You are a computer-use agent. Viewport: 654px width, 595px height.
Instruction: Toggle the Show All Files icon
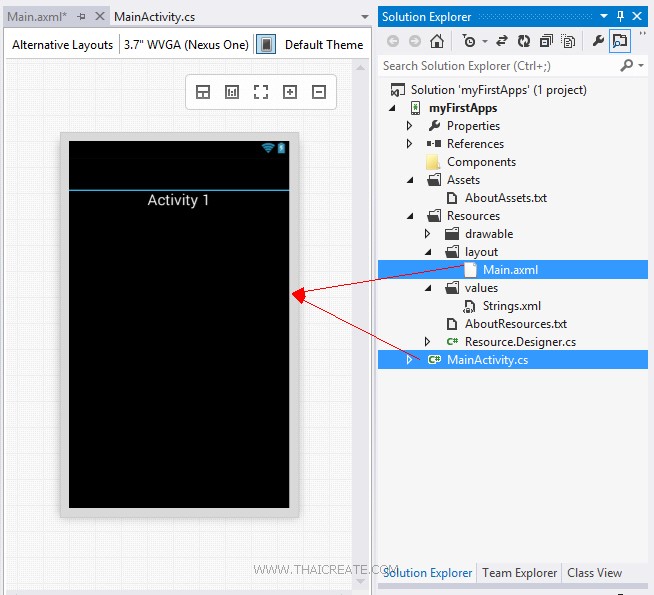(x=568, y=41)
